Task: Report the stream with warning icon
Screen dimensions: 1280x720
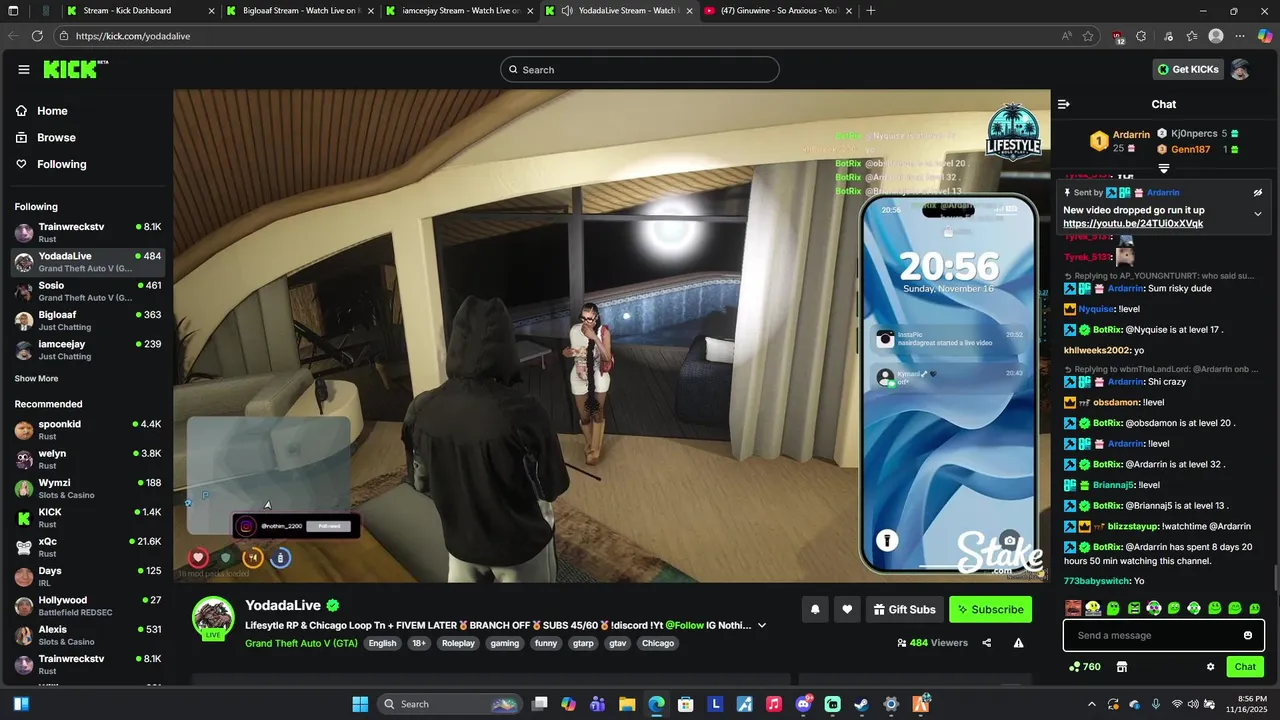Action: pyautogui.click(x=1018, y=643)
